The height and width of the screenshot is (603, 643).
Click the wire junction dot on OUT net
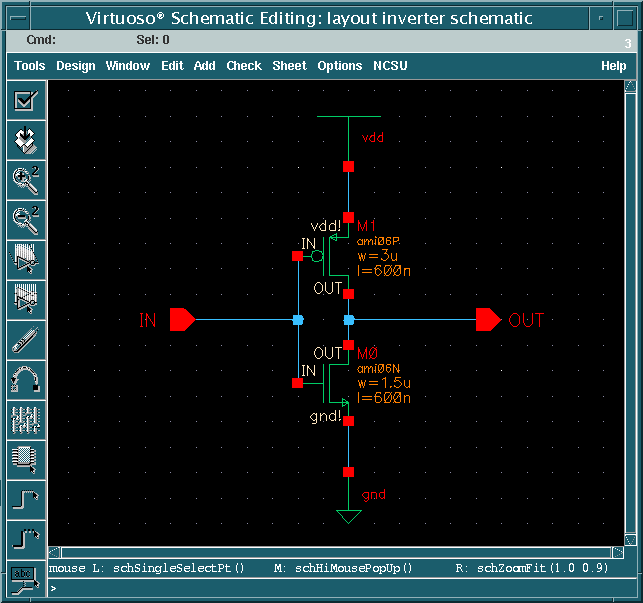349,320
